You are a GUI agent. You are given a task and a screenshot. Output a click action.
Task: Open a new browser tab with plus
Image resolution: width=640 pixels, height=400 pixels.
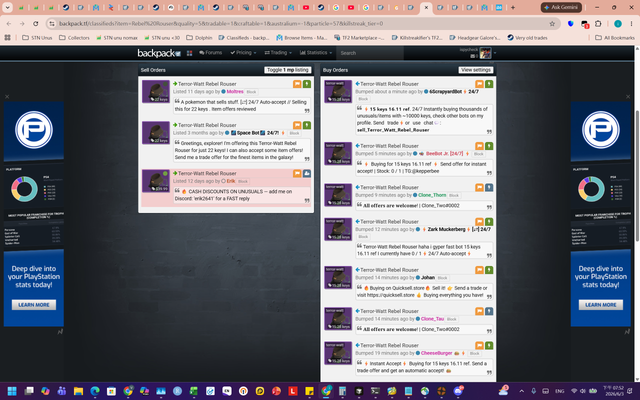(513, 7)
